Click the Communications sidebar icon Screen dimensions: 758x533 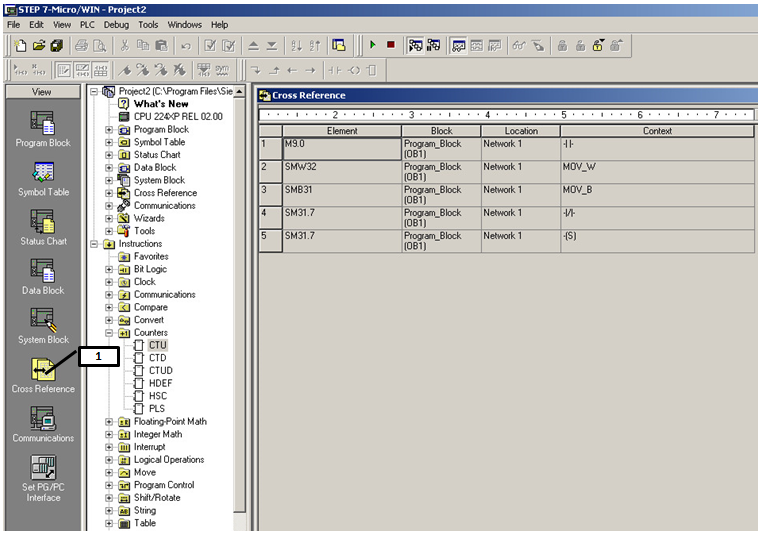tap(43, 419)
